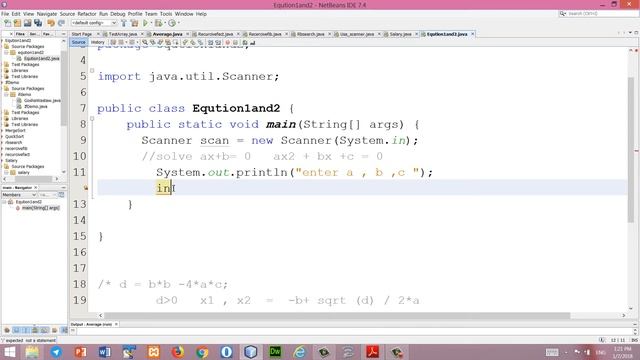Click the Debug Project icon
The height and width of the screenshot is (360, 640).
(158, 23)
